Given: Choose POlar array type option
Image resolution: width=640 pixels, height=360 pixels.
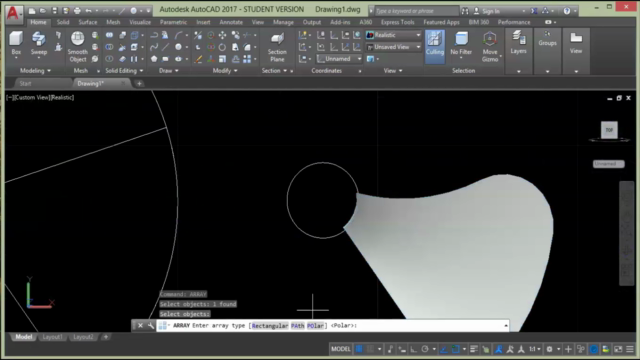Looking at the screenshot, I should (x=316, y=326).
